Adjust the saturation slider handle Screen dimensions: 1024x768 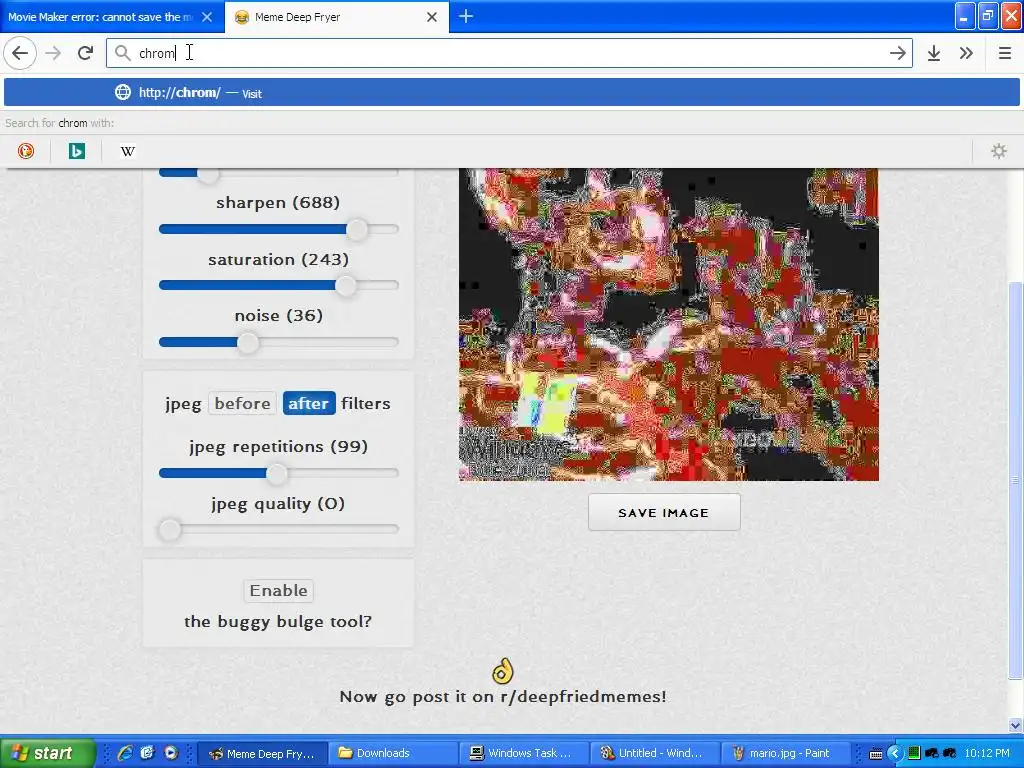(x=345, y=285)
